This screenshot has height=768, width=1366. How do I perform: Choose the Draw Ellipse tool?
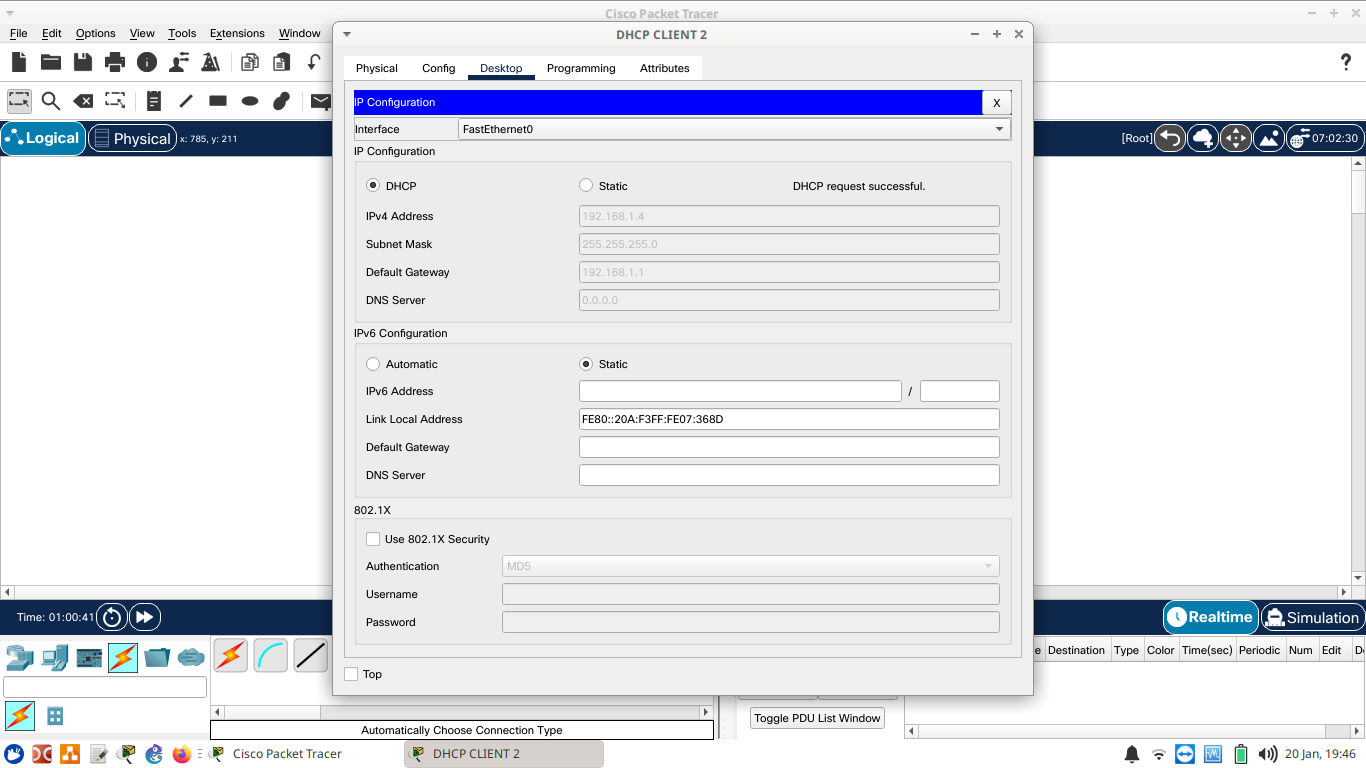(x=250, y=100)
